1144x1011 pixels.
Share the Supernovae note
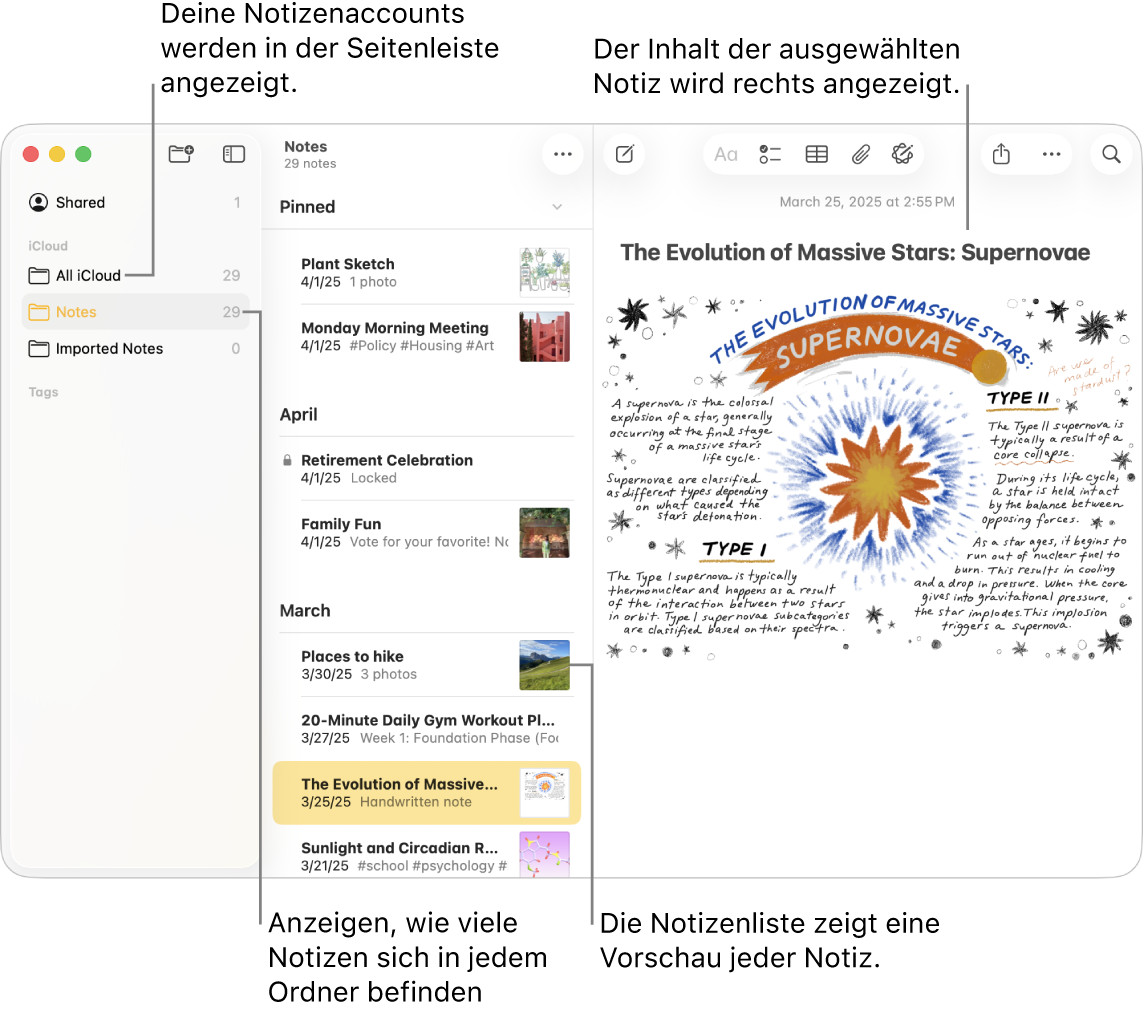[1002, 154]
